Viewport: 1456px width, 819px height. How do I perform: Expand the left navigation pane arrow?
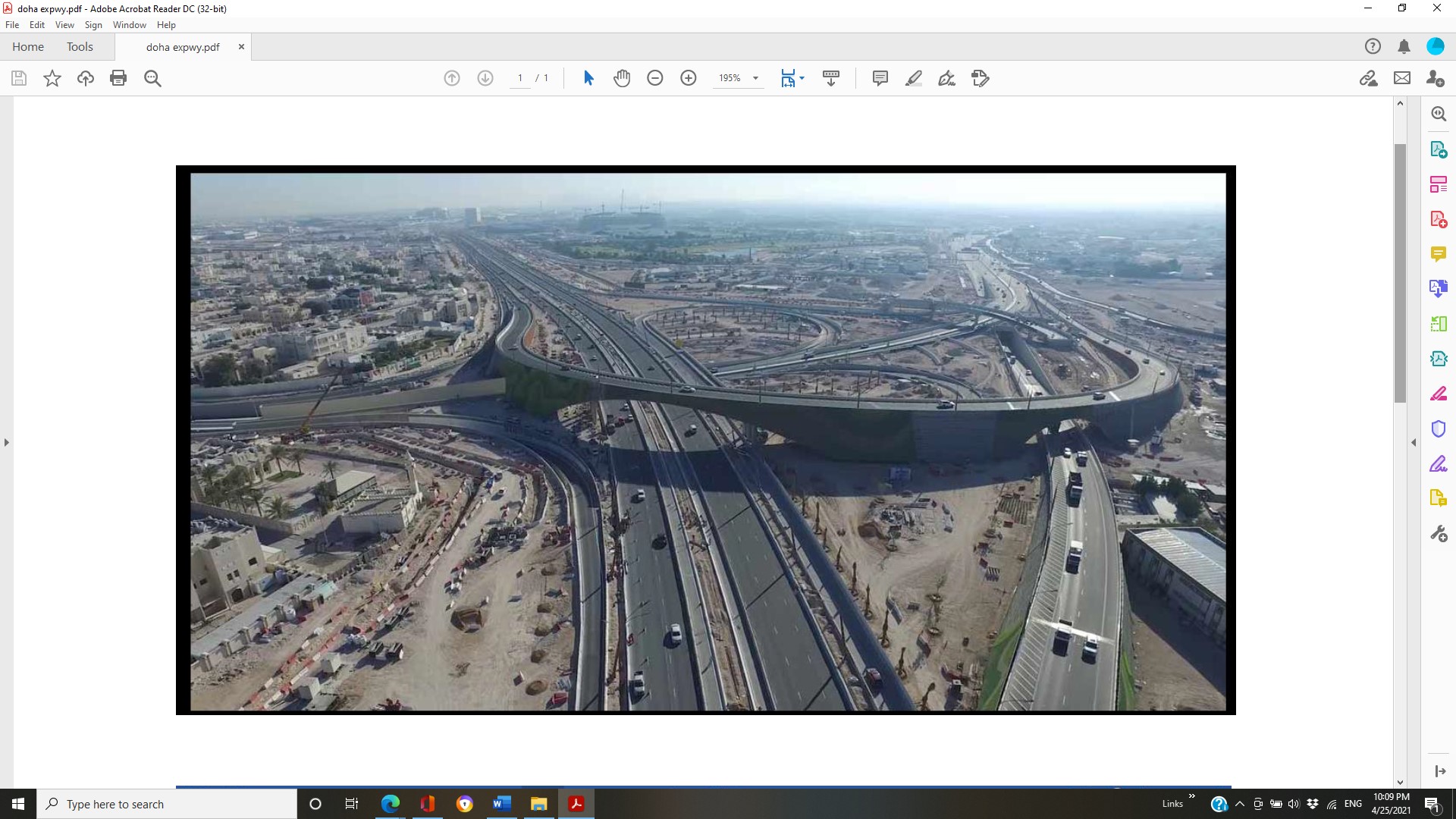coord(7,442)
